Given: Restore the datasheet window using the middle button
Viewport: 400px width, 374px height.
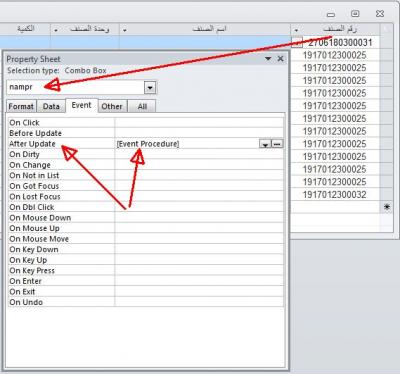Looking at the screenshot, I should pyautogui.click(x=355, y=14).
